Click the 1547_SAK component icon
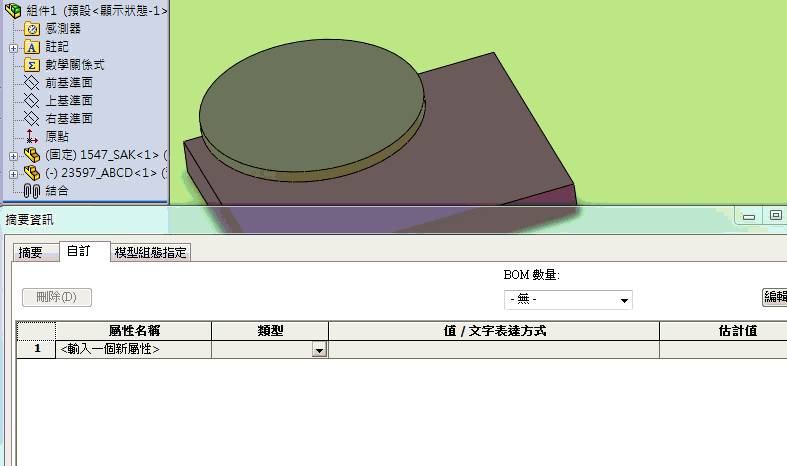This screenshot has width=787, height=466. pyautogui.click(x=32, y=155)
